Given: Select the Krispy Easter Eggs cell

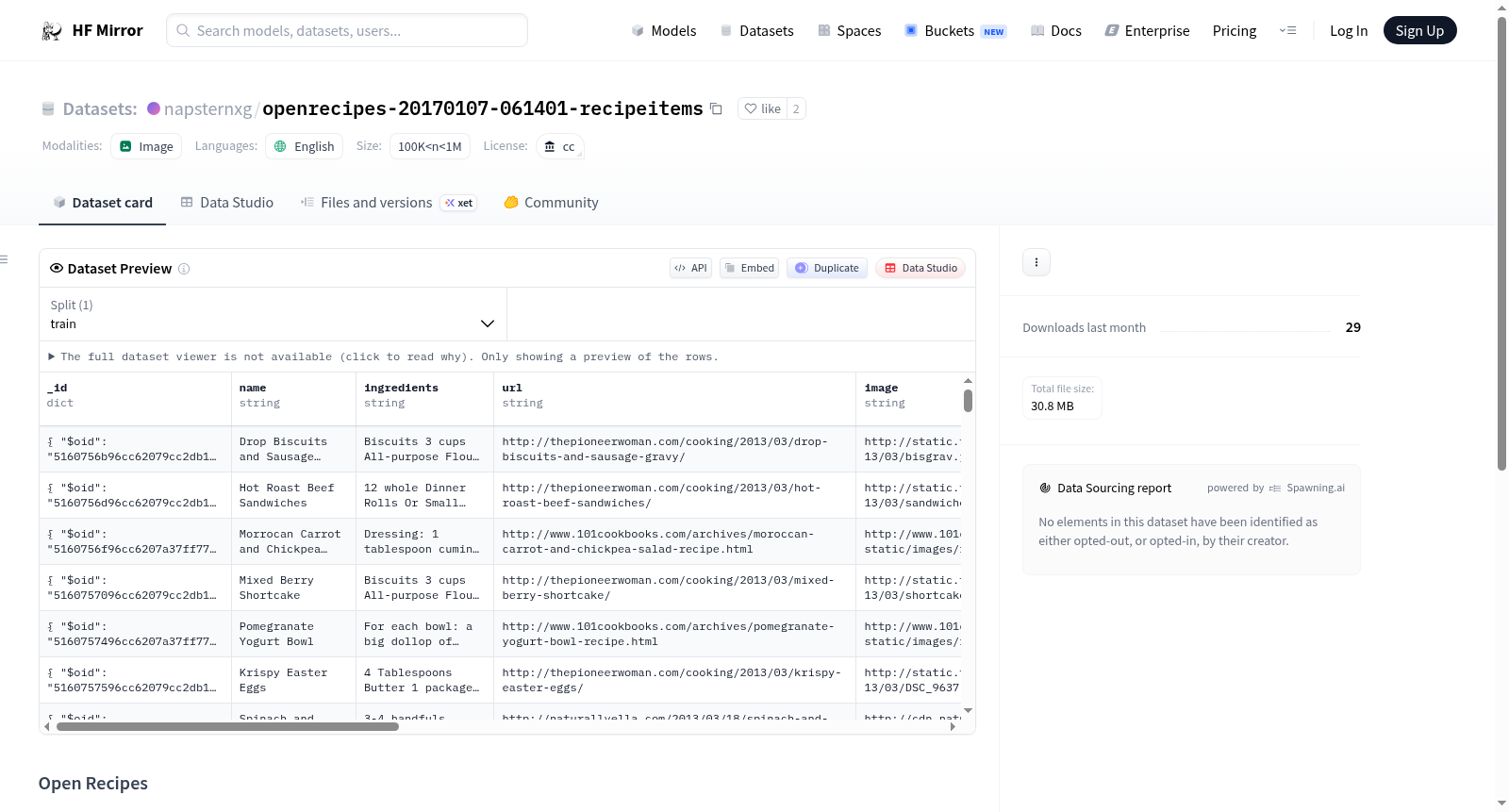Looking at the screenshot, I should (293, 680).
